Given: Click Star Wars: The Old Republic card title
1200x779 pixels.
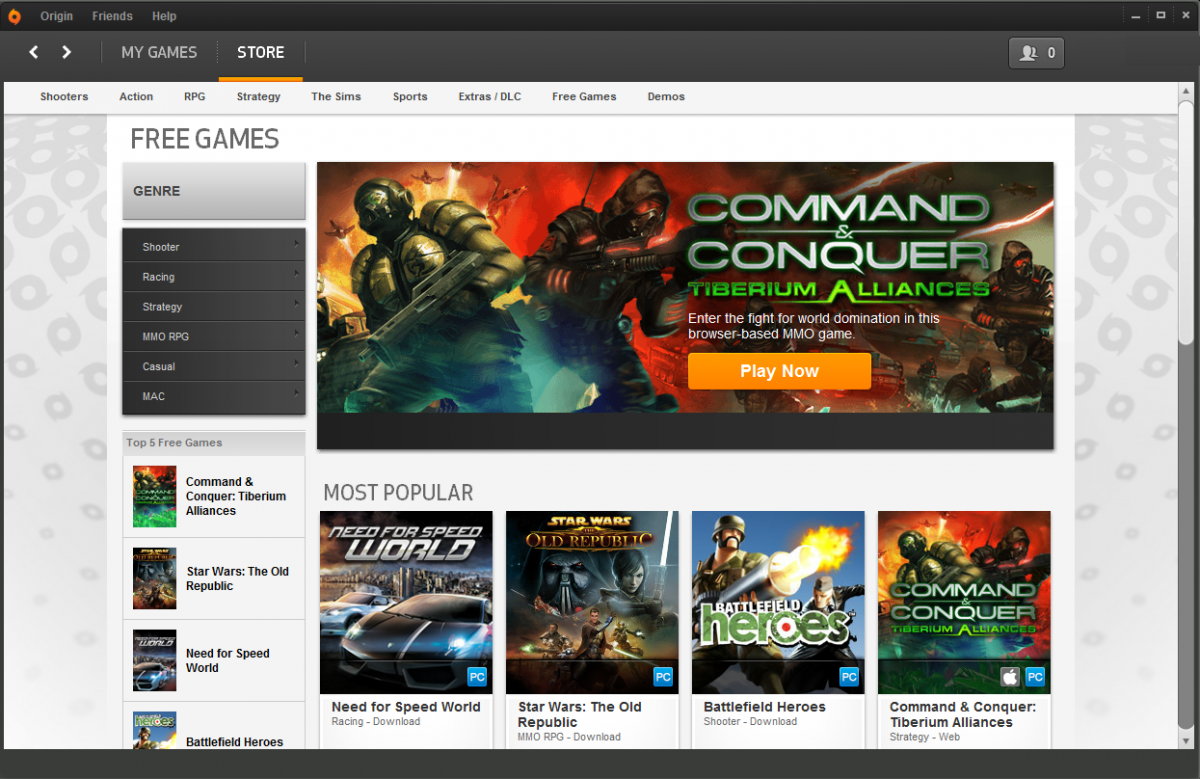Looking at the screenshot, I should click(x=580, y=714).
